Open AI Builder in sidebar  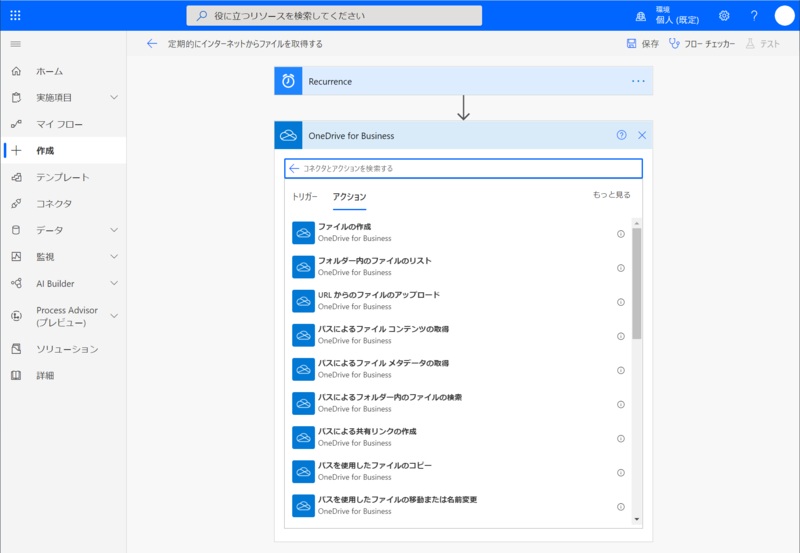tap(55, 284)
